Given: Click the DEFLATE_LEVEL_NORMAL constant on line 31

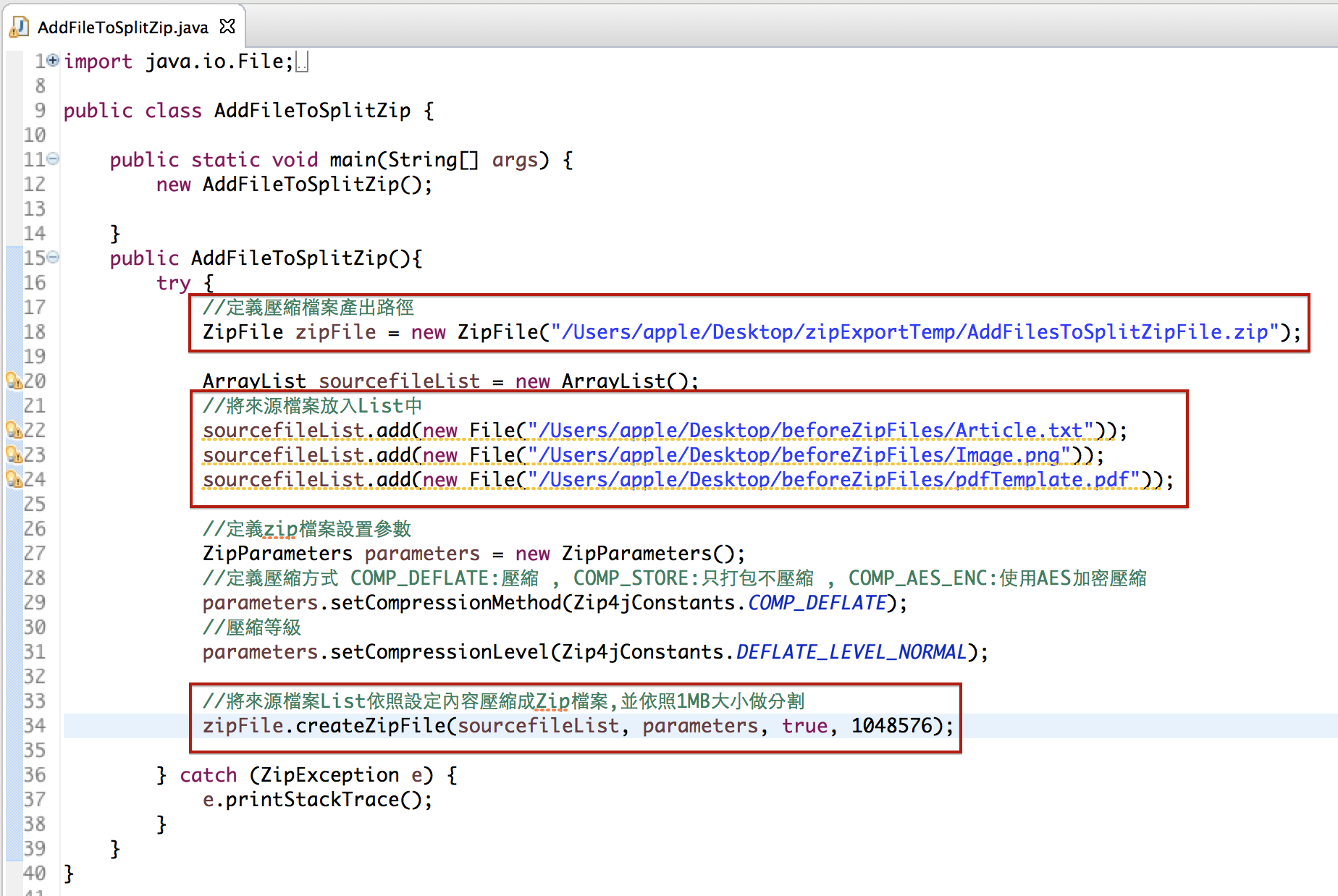Looking at the screenshot, I should pyautogui.click(x=851, y=652).
